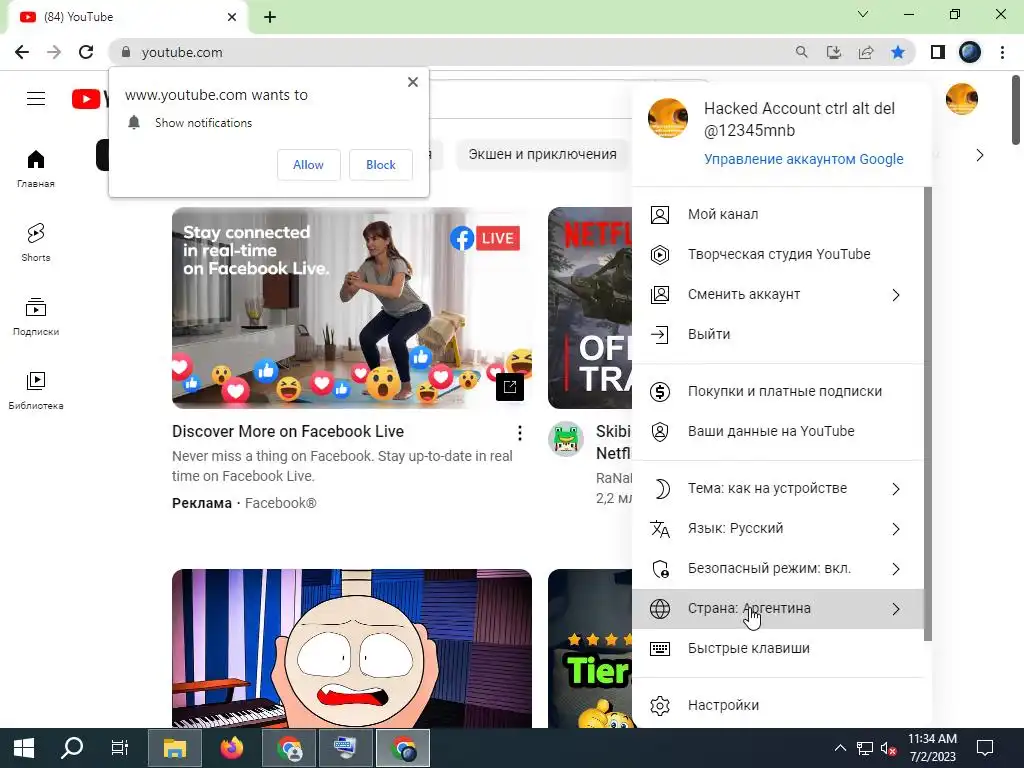Screen dimensions: 1024x768
Task: Open the YouTube hamburger guide menu
Action: pos(36,99)
